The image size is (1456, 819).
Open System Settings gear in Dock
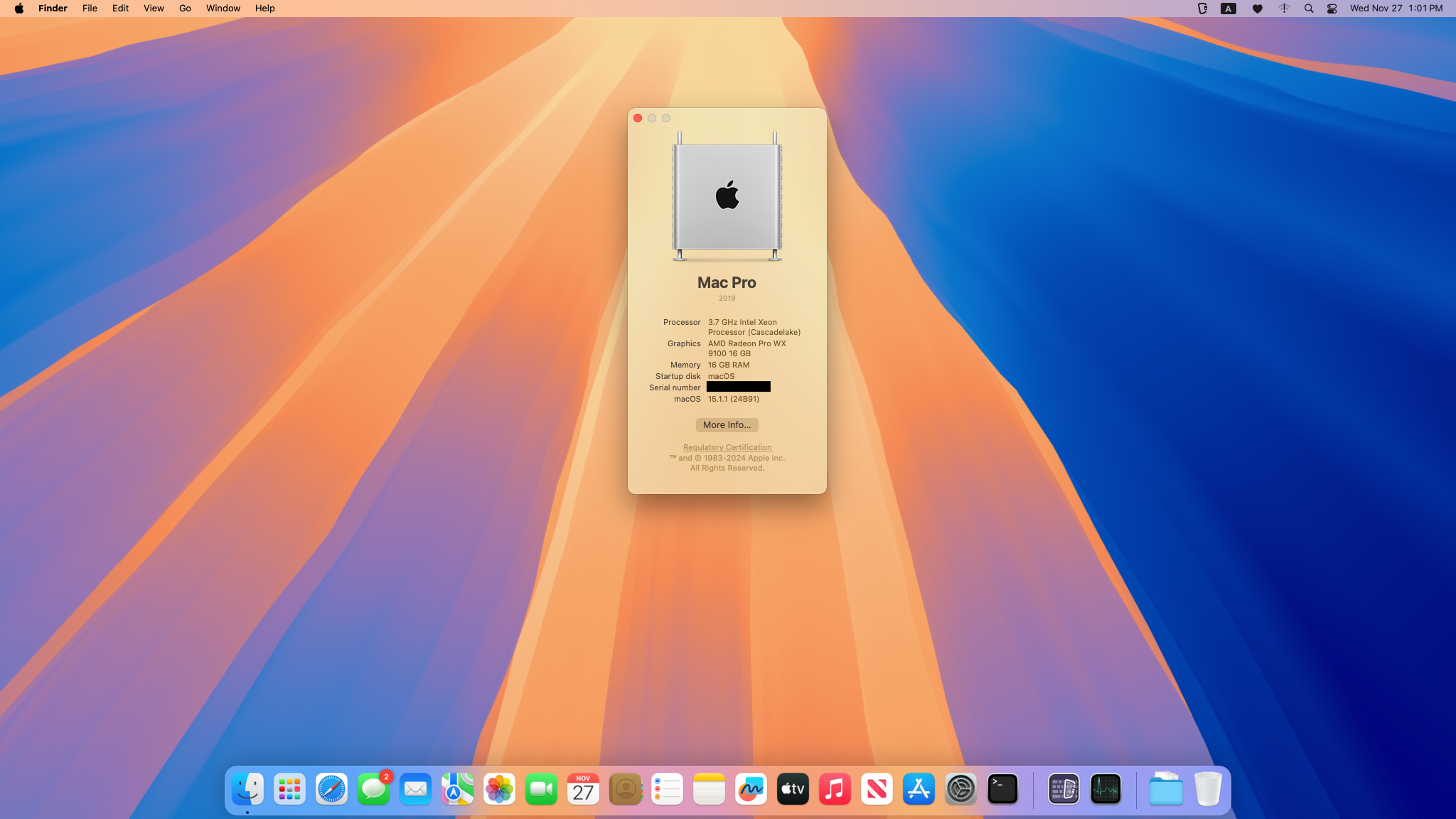pyautogui.click(x=960, y=789)
